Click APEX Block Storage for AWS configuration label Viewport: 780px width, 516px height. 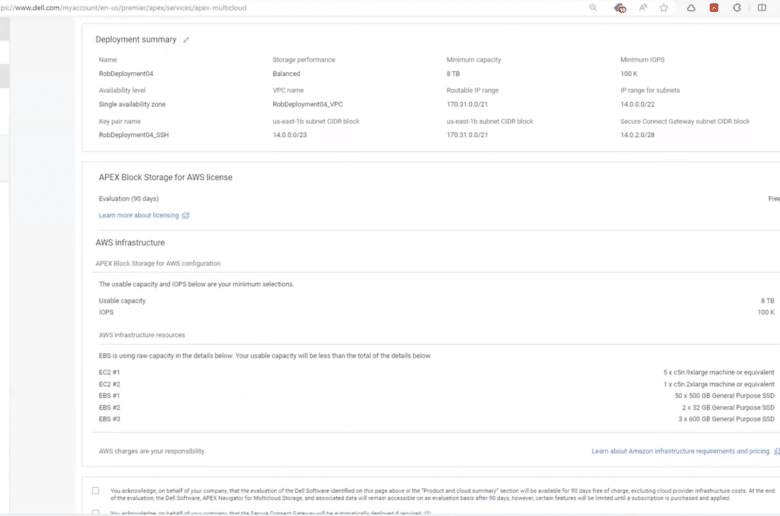pyautogui.click(x=158, y=264)
